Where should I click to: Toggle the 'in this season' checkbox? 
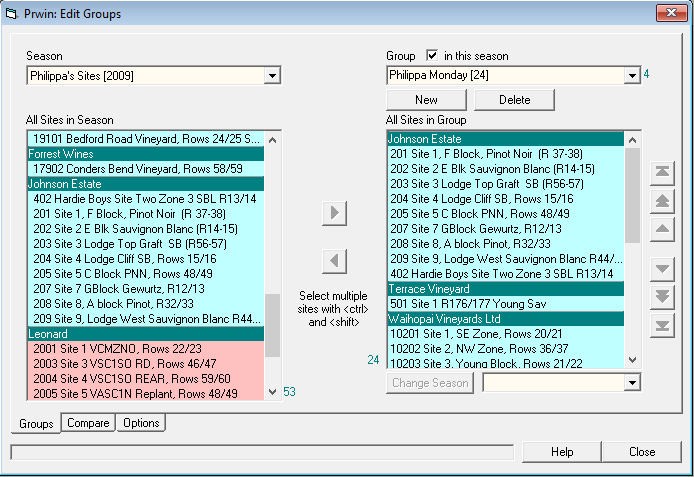tap(432, 56)
